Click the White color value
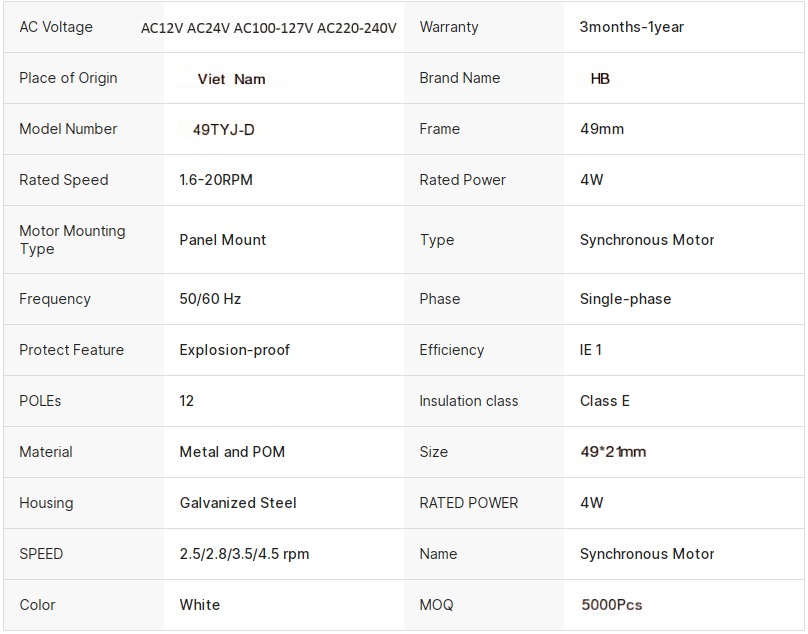The height and width of the screenshot is (634, 808). 200,605
